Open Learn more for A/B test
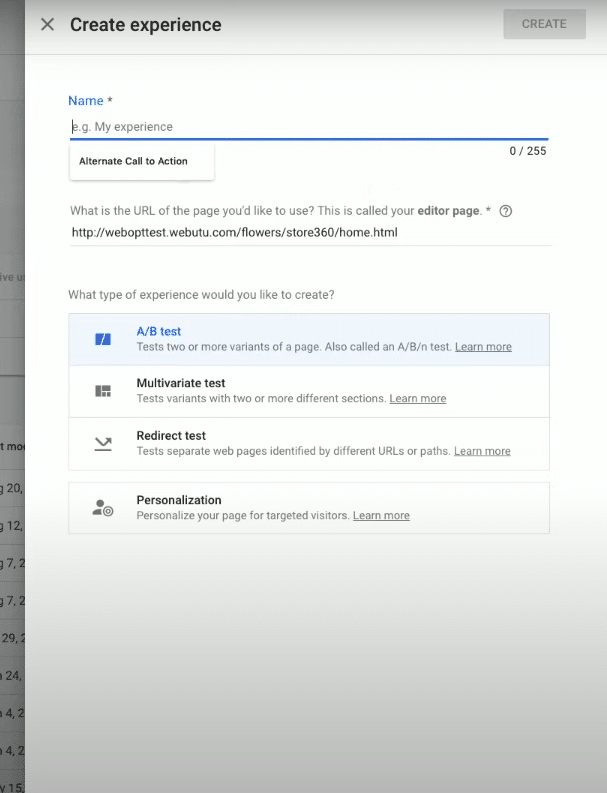 483,347
